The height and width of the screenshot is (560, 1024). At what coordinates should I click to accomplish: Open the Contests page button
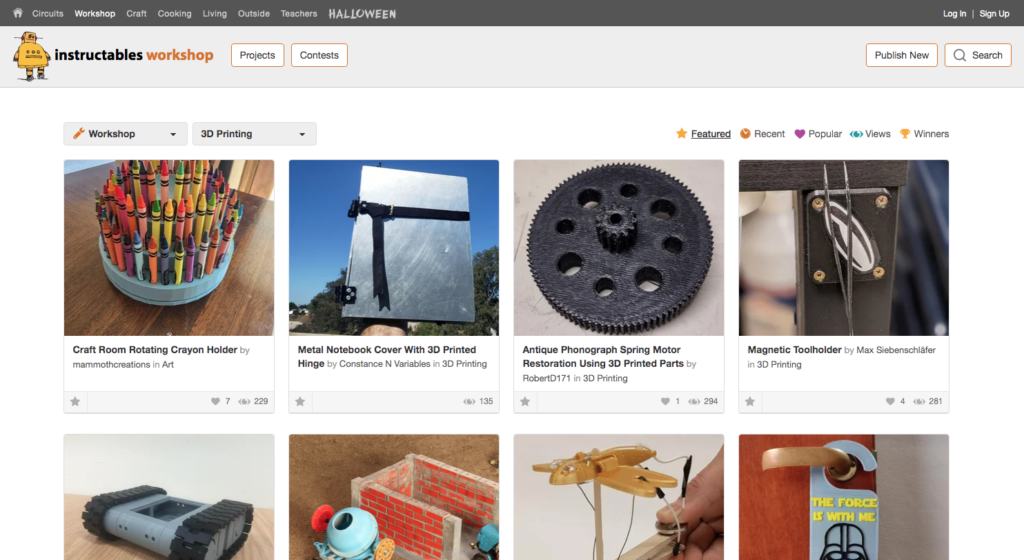point(319,55)
